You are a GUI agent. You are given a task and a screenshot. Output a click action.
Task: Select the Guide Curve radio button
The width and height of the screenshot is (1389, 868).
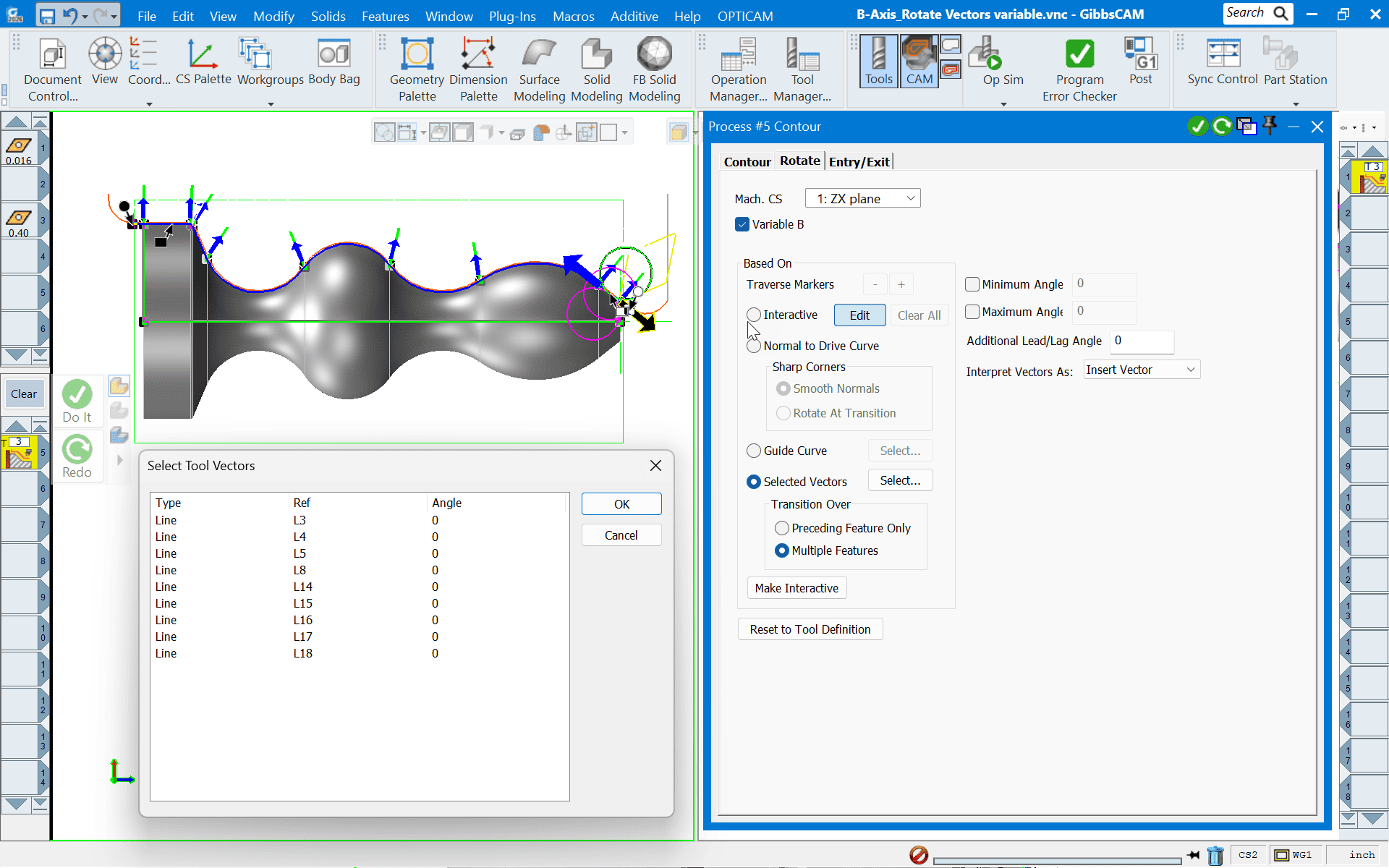click(x=754, y=451)
